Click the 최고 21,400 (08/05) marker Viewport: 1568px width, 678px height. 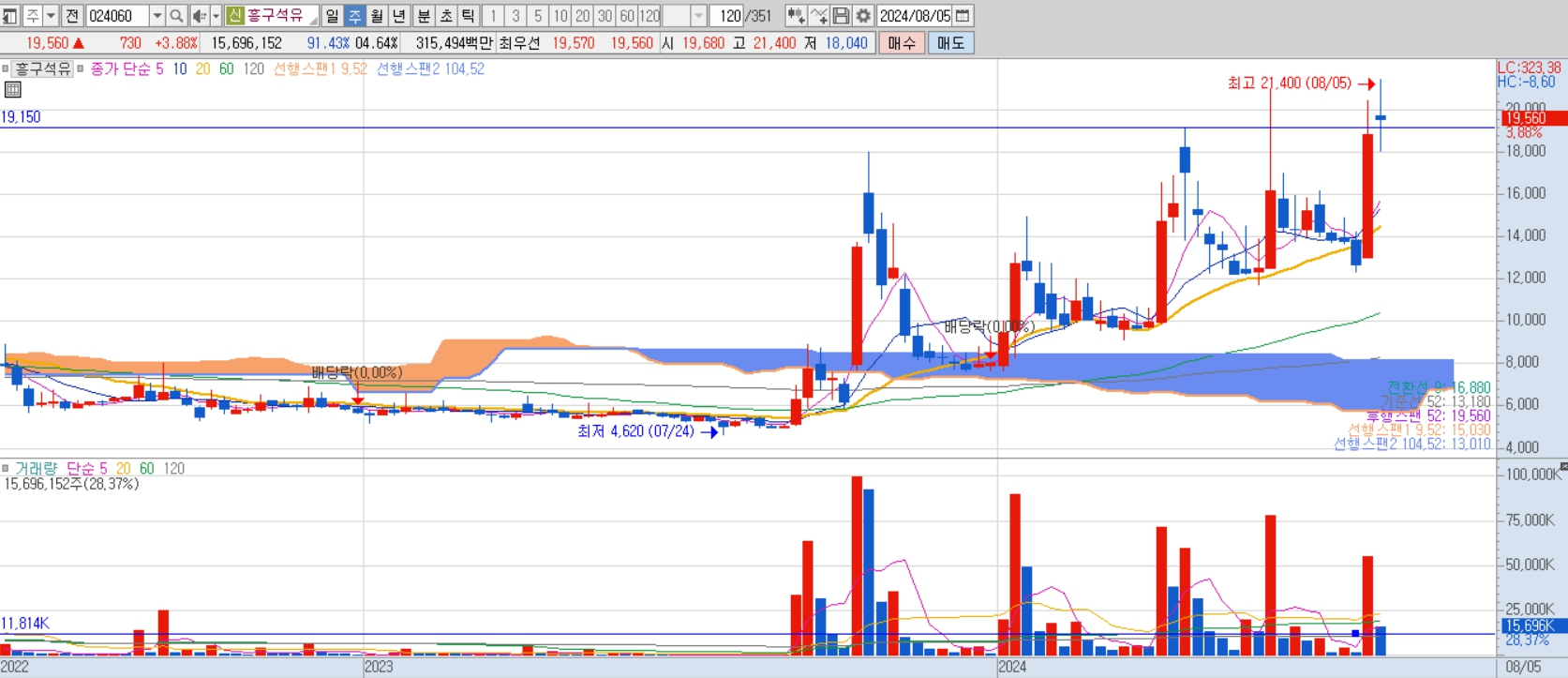(x=1290, y=83)
